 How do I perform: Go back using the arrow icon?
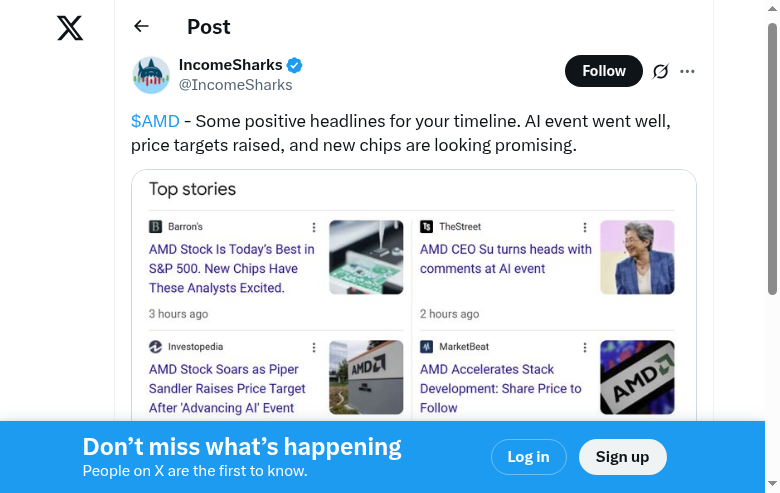pyautogui.click(x=141, y=27)
